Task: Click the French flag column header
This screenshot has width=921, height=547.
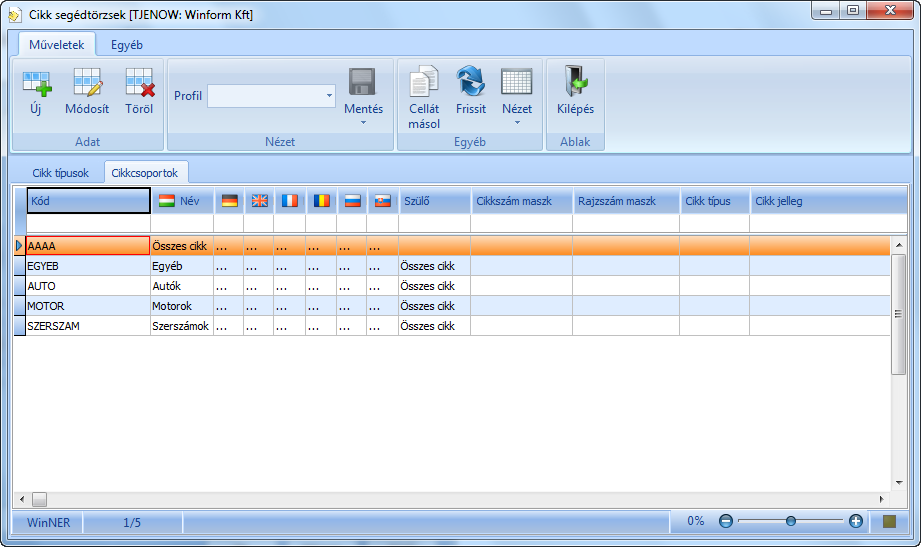Action: [290, 201]
